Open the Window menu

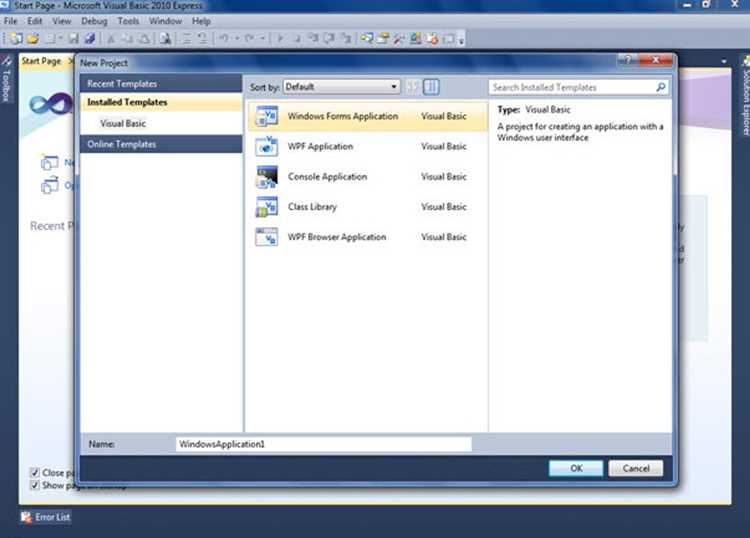(165, 21)
